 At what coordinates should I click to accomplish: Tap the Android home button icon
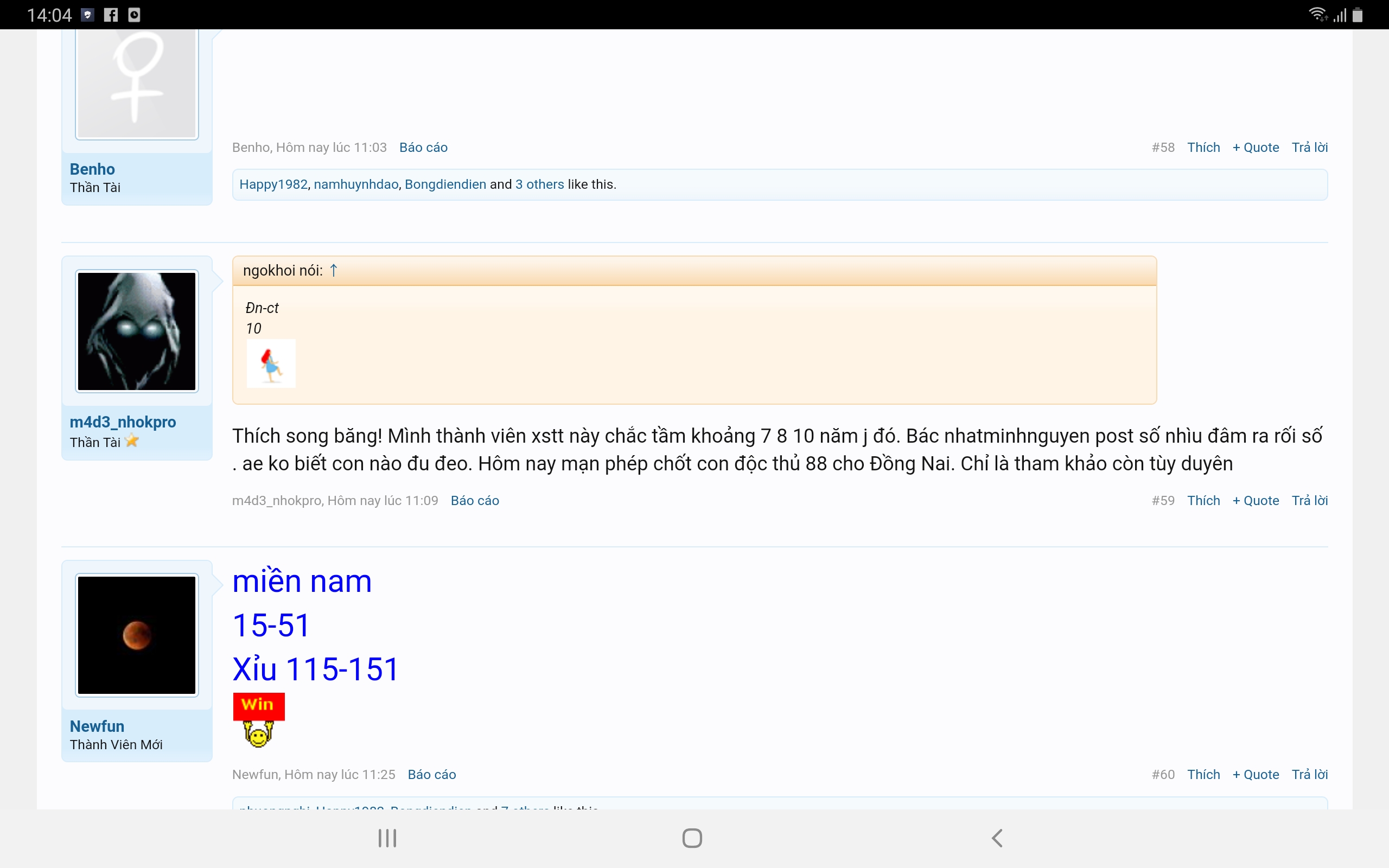692,838
